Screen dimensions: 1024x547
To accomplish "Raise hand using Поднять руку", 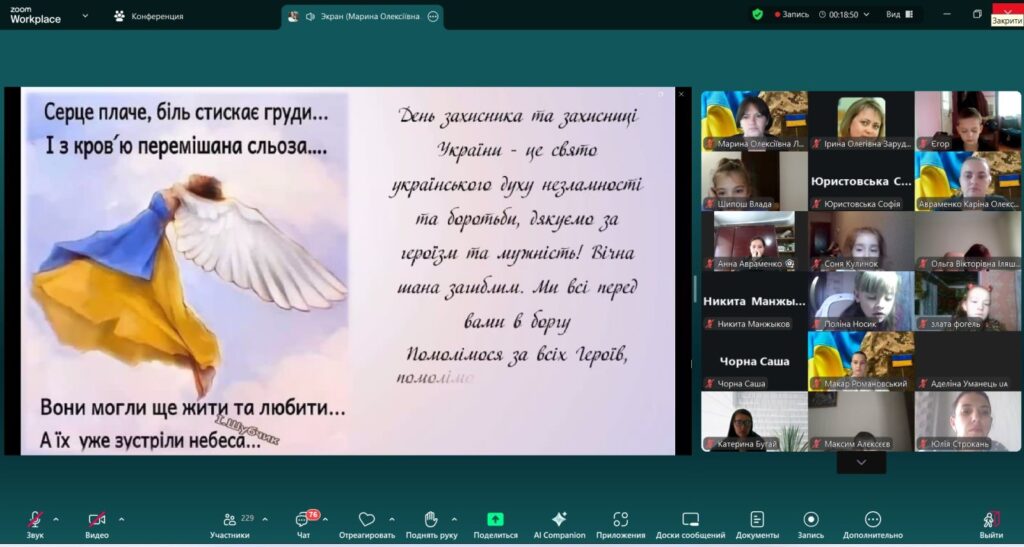I will (432, 520).
